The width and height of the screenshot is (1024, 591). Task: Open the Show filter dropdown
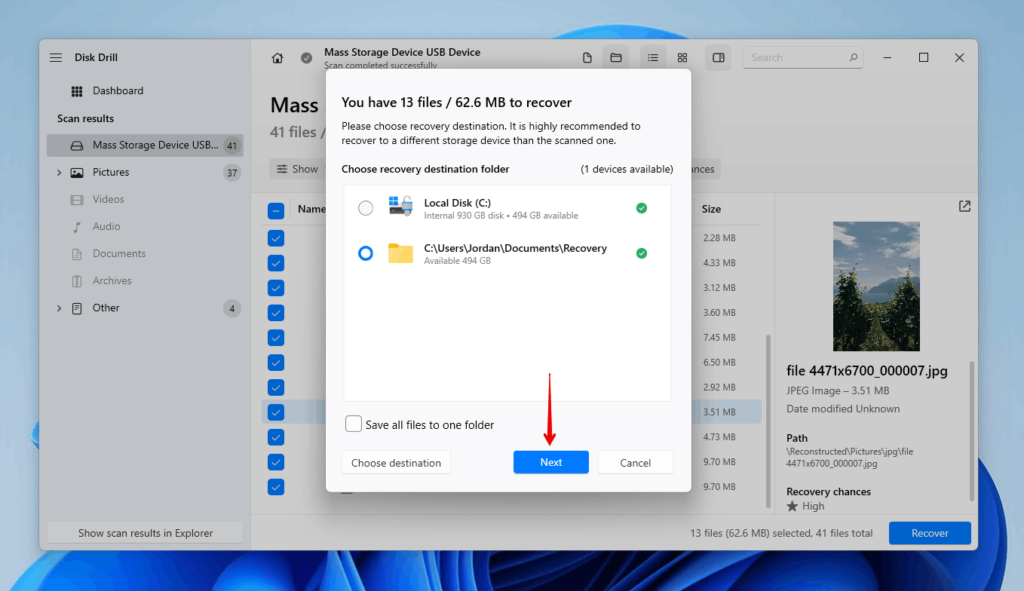click(299, 169)
